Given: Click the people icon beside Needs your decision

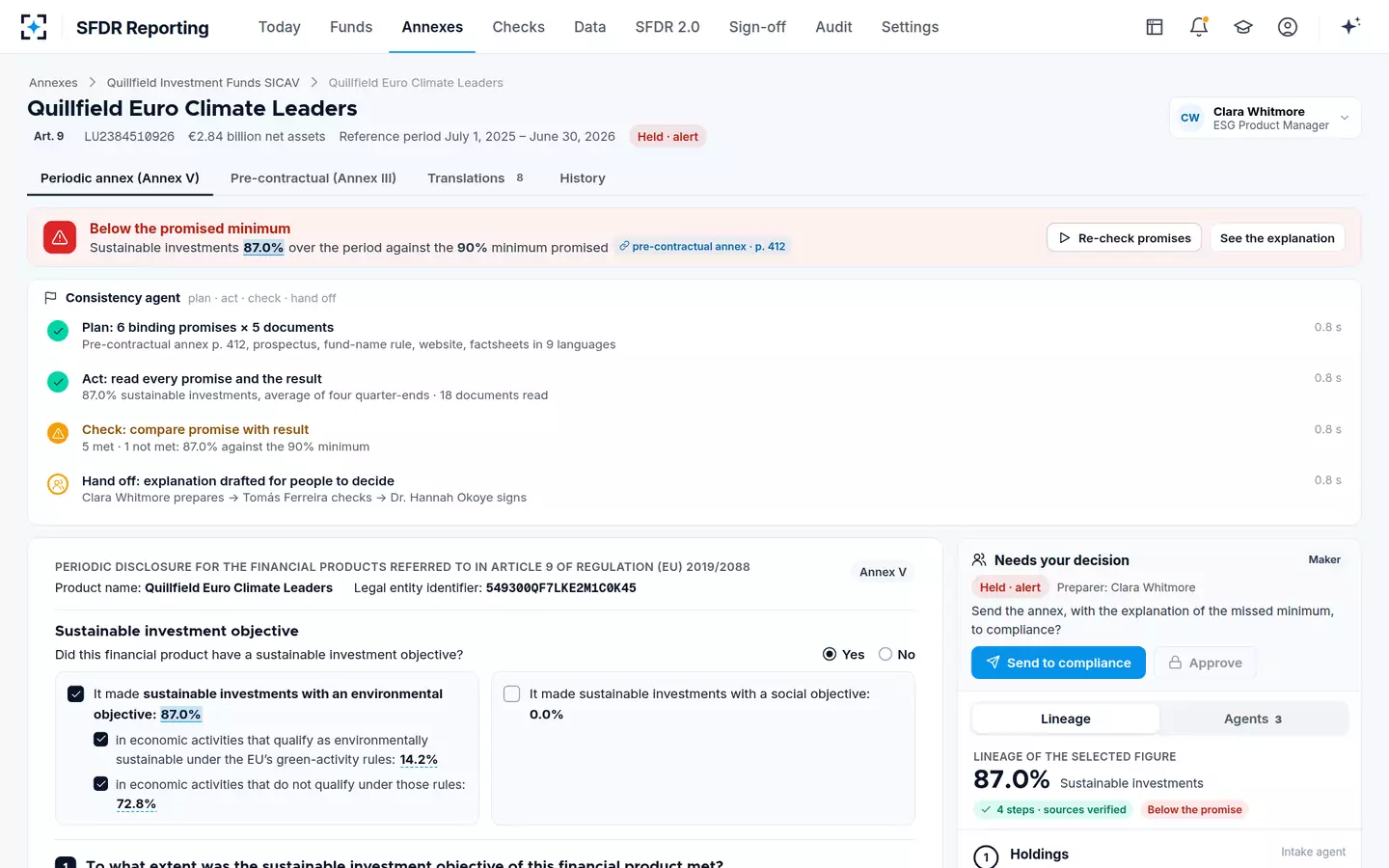Looking at the screenshot, I should click(979, 559).
